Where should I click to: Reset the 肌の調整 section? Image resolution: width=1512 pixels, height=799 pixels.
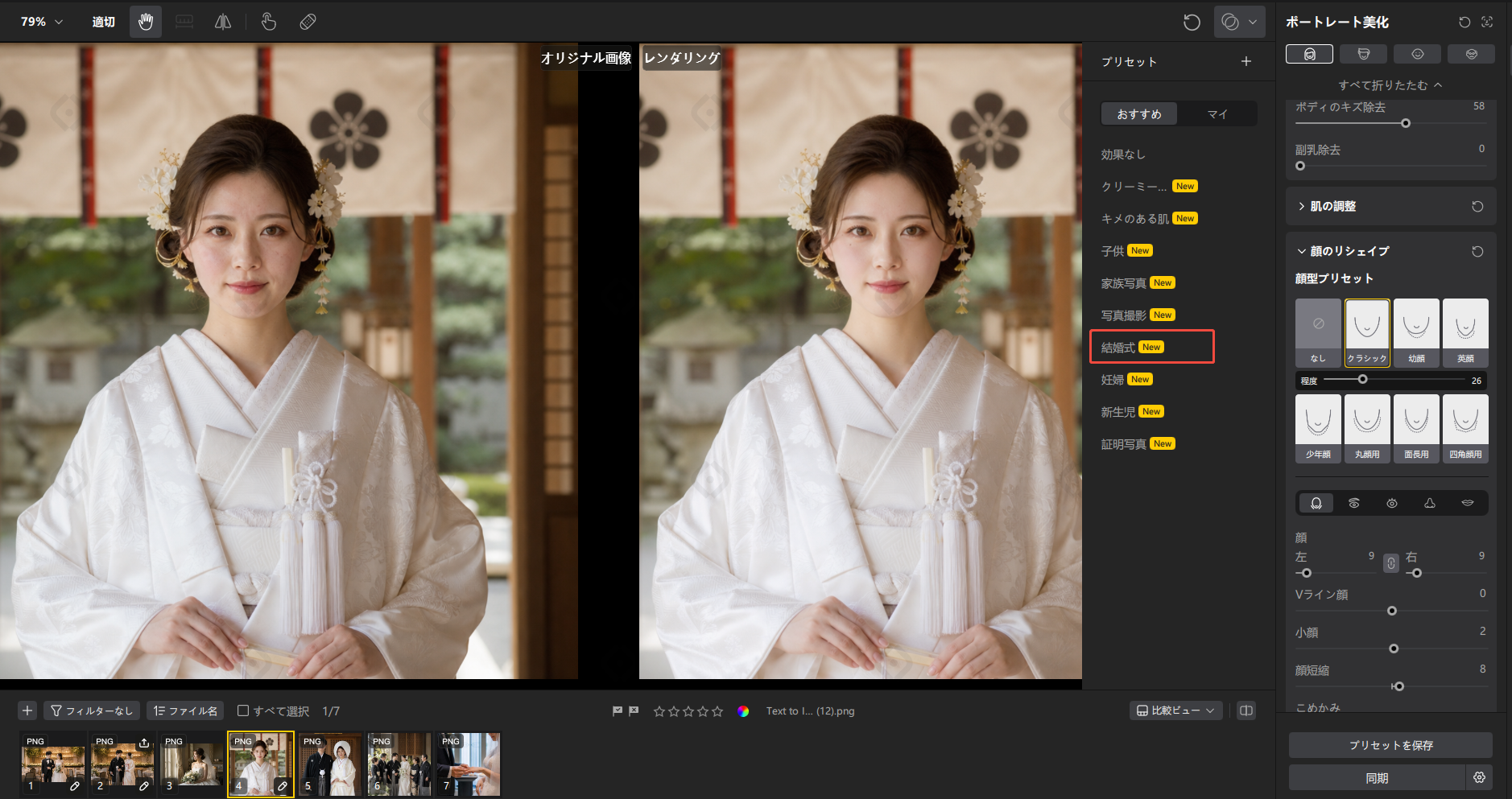tap(1477, 207)
